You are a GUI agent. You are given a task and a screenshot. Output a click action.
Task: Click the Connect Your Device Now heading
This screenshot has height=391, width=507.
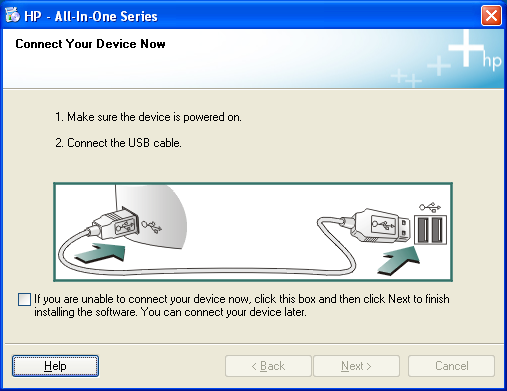click(x=90, y=44)
